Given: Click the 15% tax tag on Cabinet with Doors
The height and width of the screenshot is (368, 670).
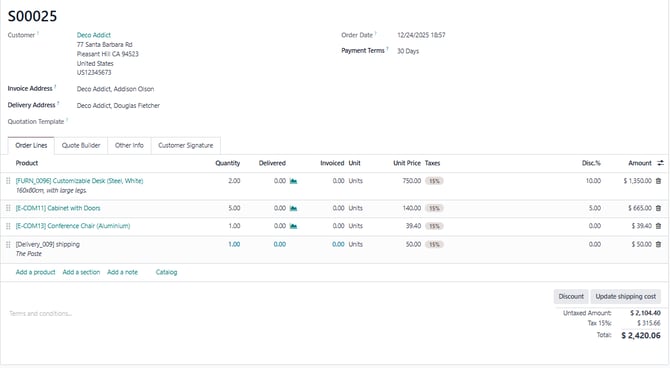Looking at the screenshot, I should (x=434, y=208).
